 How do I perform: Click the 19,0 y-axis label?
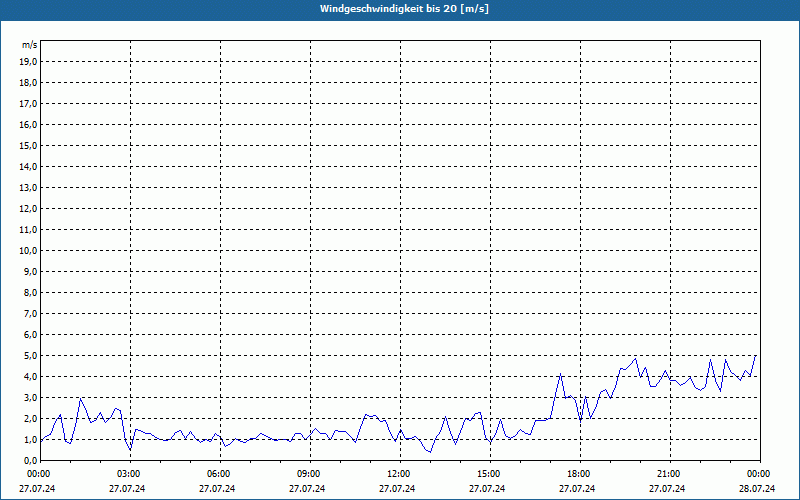(x=29, y=62)
